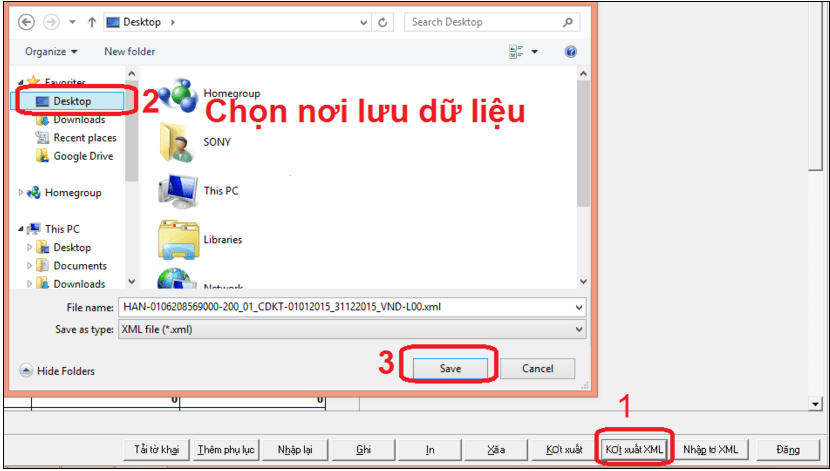The image size is (830, 471).
Task: Open the view options dropdown arrow
Action: coord(534,52)
